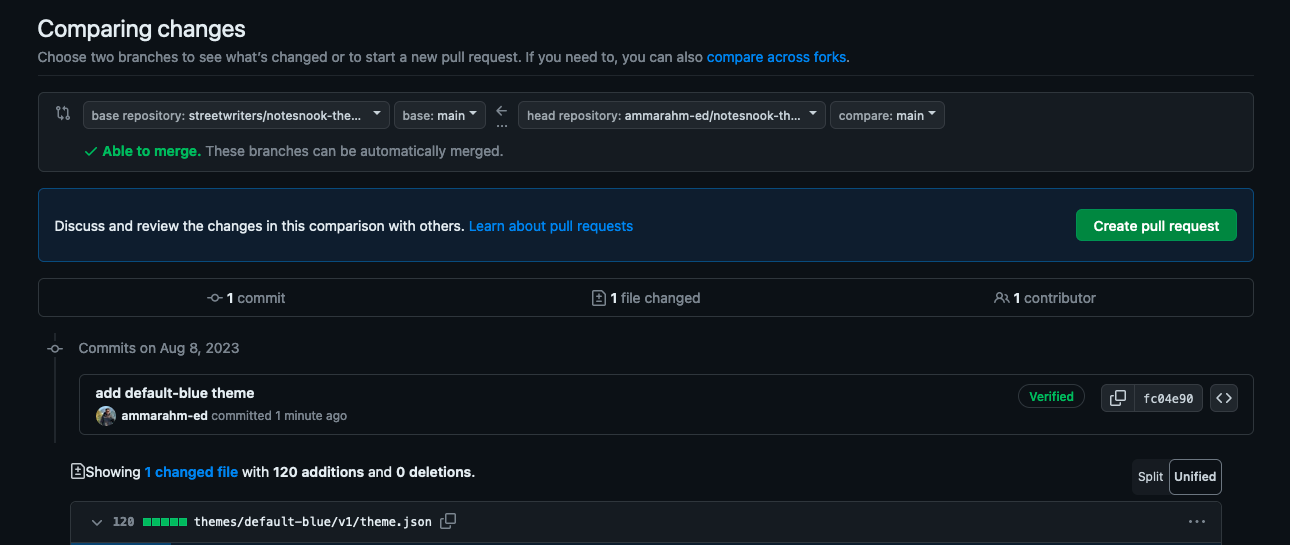Open the 'compare across forks' link
This screenshot has width=1290, height=545.
tap(776, 57)
